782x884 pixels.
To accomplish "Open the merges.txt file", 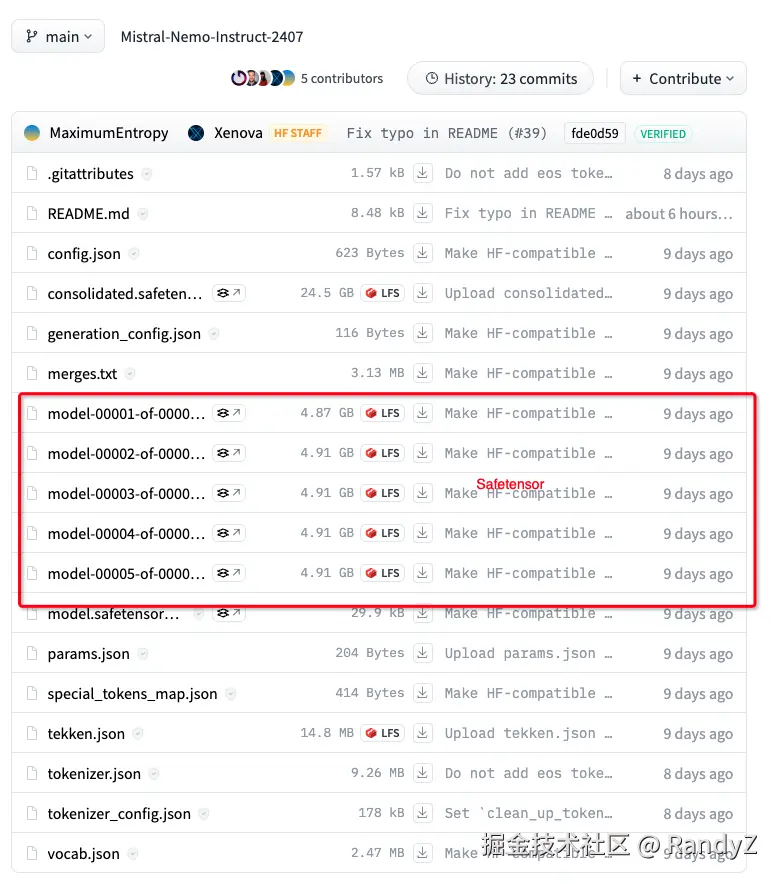I will pos(82,374).
